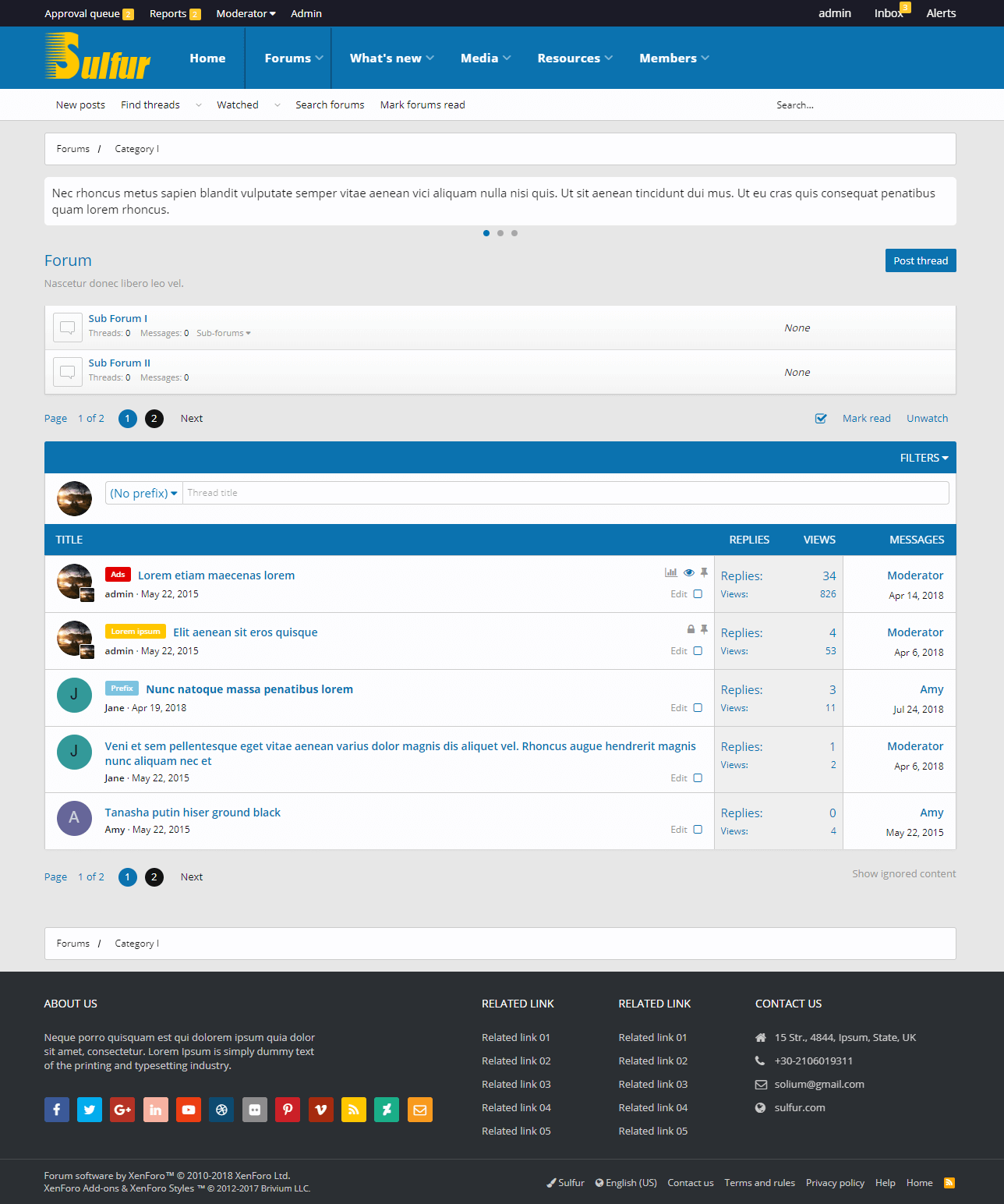The image size is (1004, 1204).
Task: Open the Google Plus footer icon
Action: [x=122, y=1110]
